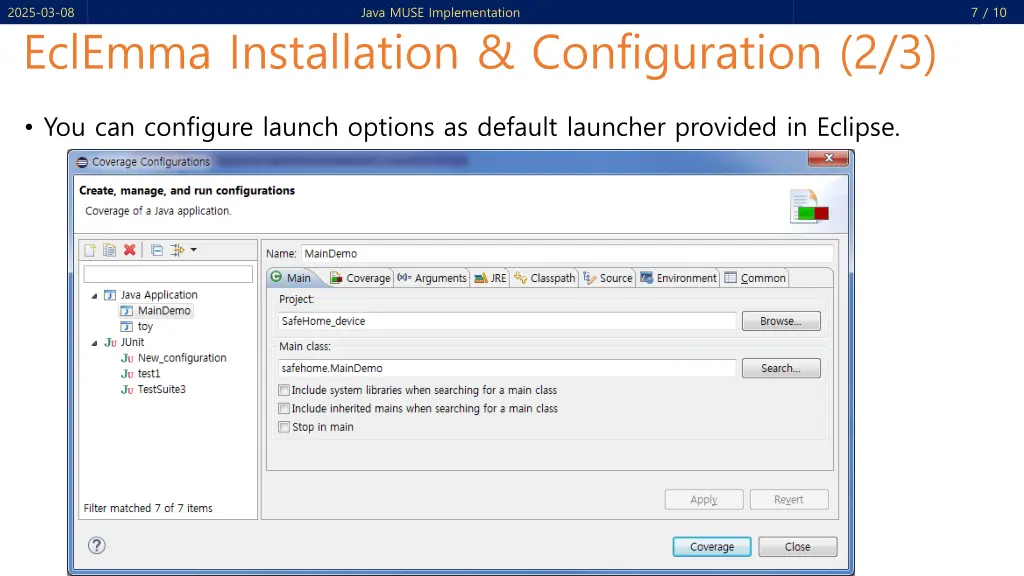
Task: Click the Browse... button for Project
Action: click(x=781, y=321)
